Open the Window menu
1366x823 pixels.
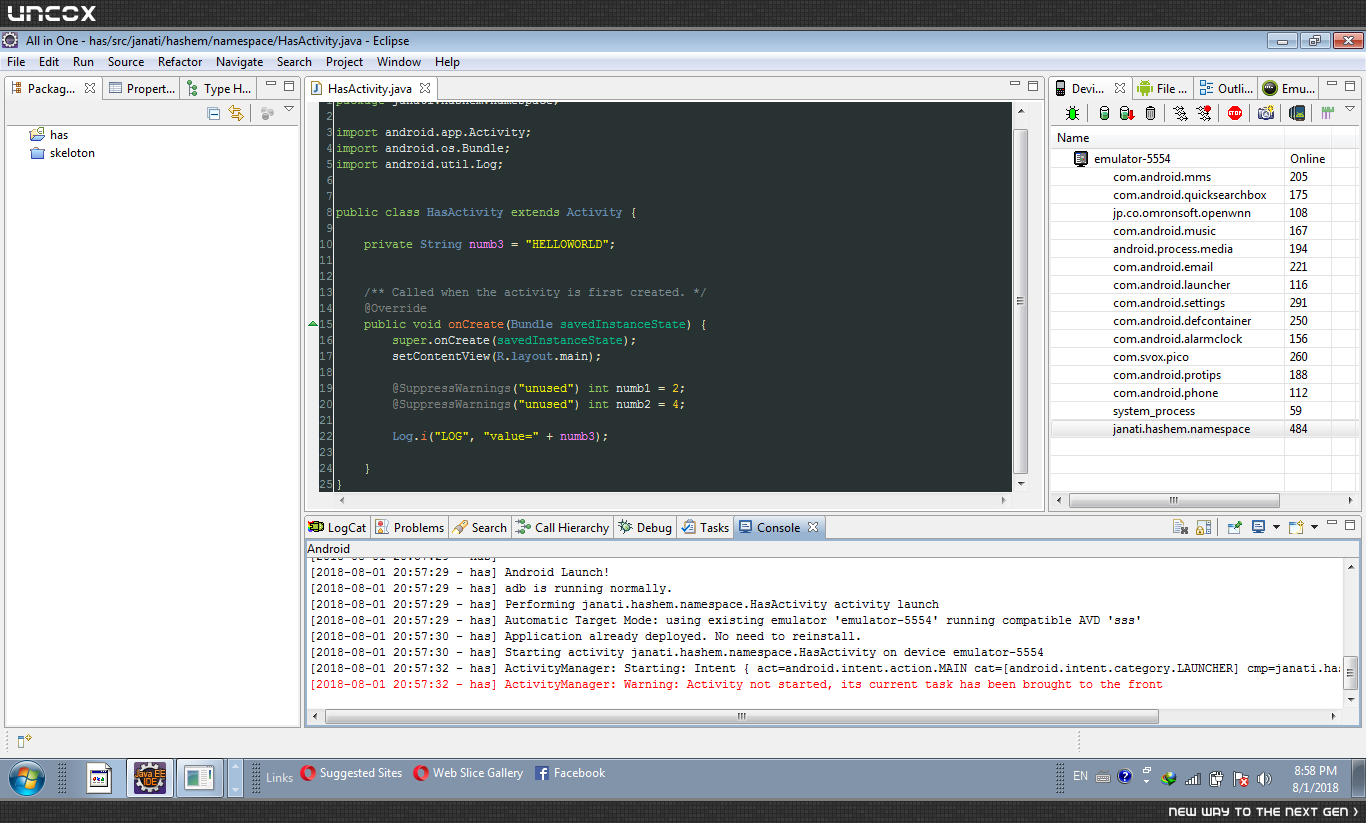(399, 61)
